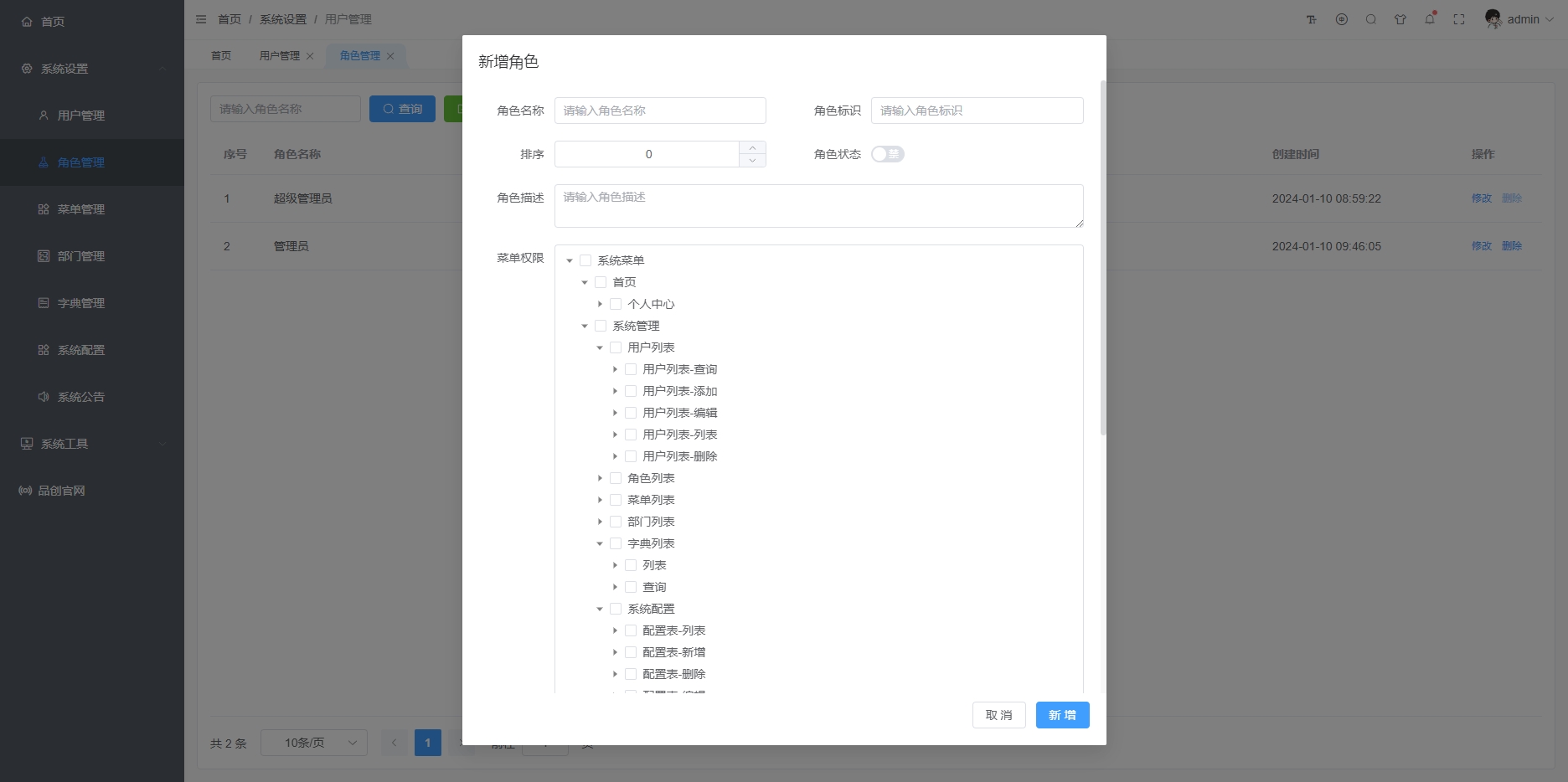The width and height of the screenshot is (1568, 782).
Task: Collapse the 用户列表 tree node arrow
Action: [600, 347]
